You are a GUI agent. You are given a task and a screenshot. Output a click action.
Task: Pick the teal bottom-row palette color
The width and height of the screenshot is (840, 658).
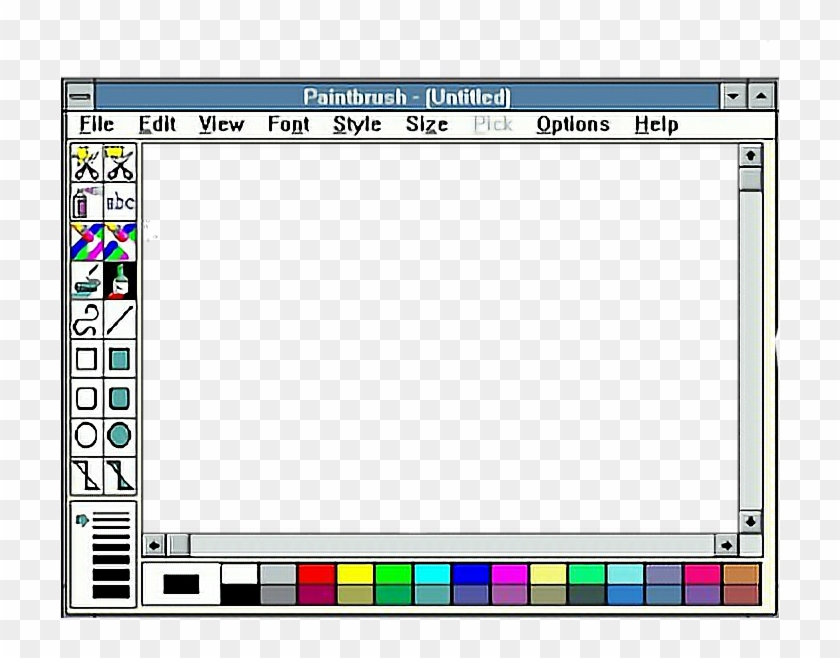432,595
